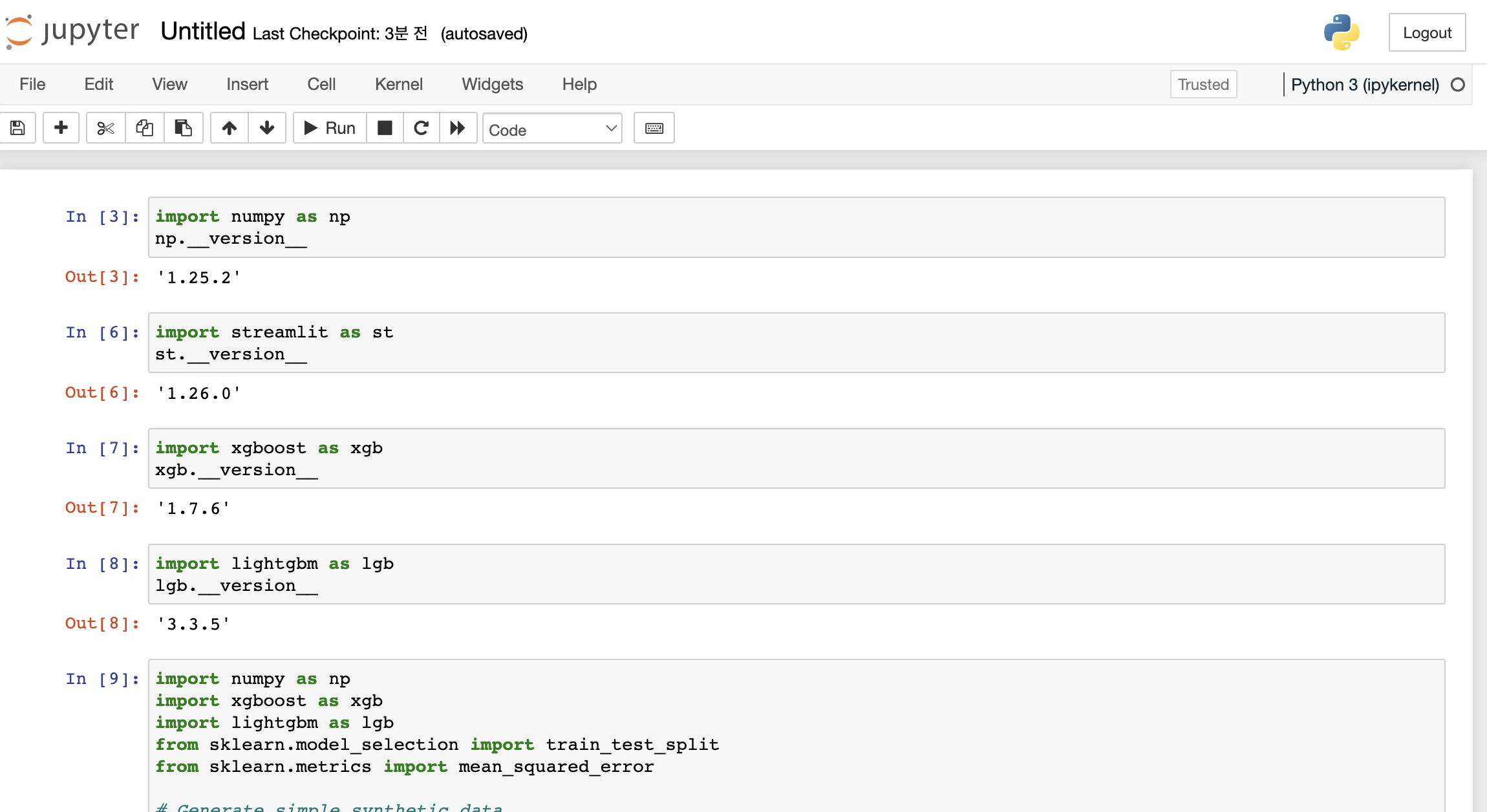
Task: Open the cell type Code dropdown
Action: pyautogui.click(x=552, y=129)
